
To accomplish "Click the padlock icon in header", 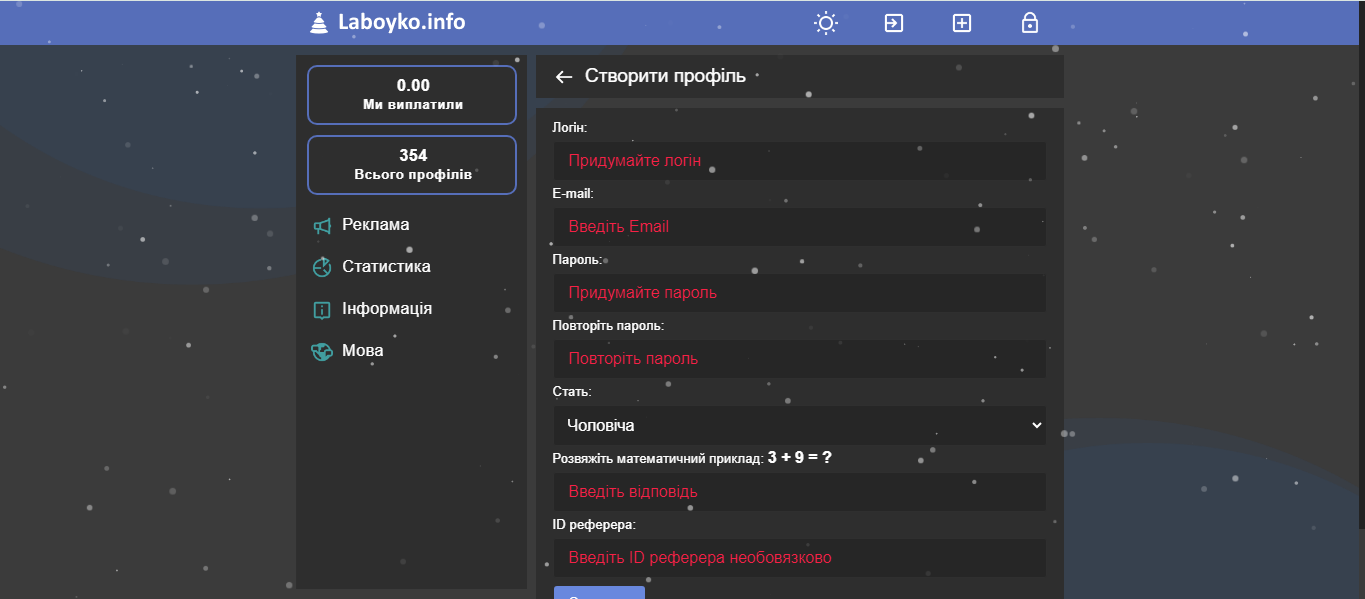I will tap(1030, 23).
